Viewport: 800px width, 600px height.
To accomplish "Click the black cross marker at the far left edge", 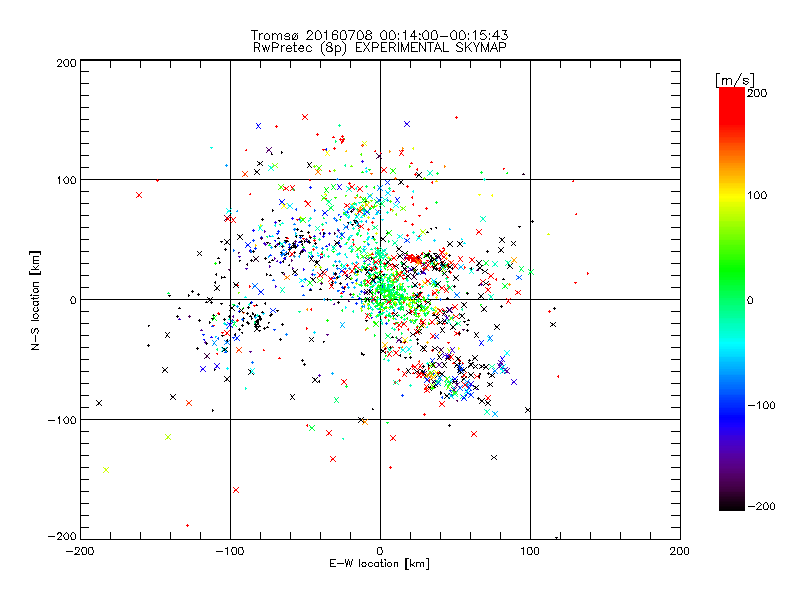I will 99,403.
